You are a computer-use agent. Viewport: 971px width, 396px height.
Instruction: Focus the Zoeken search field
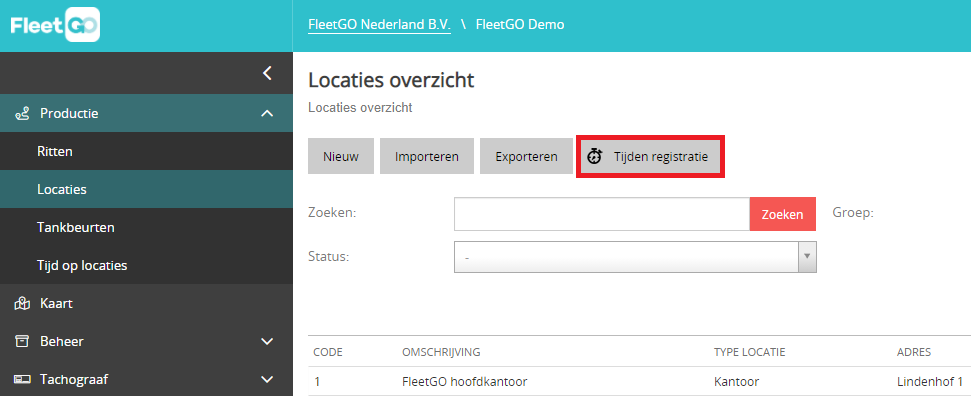[602, 214]
